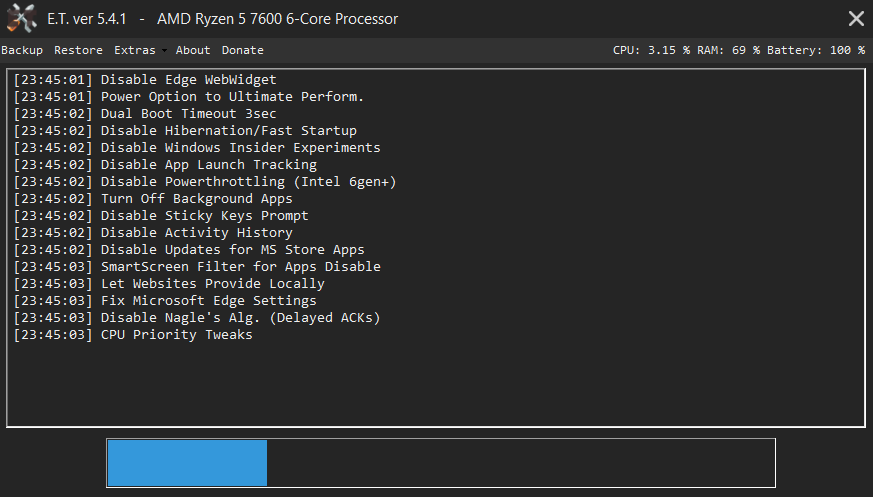Select log line 'Disable Nagle's Alg. (Delayed ACKs)'

pos(197,317)
